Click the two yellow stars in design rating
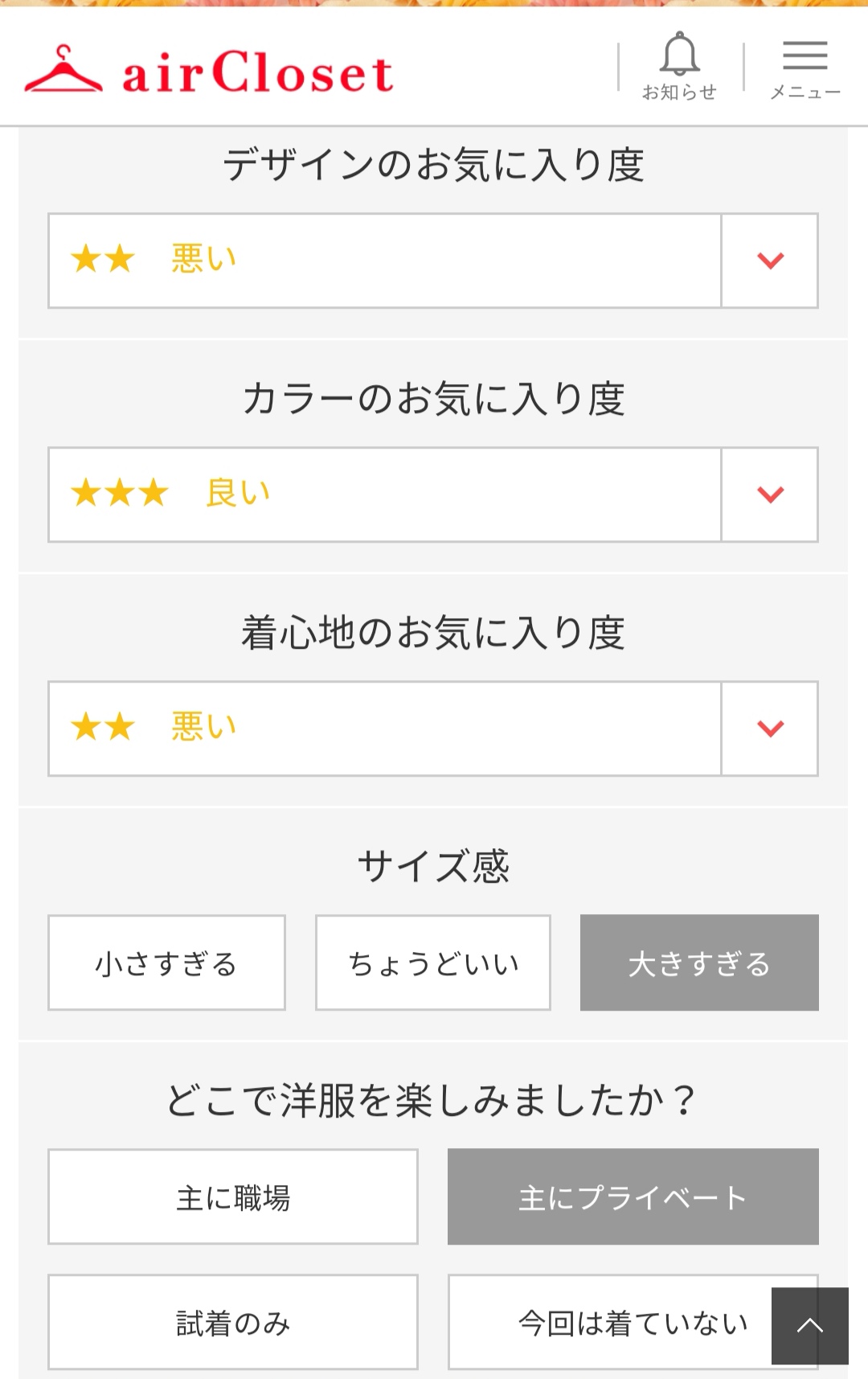868x1379 pixels. click(x=103, y=259)
